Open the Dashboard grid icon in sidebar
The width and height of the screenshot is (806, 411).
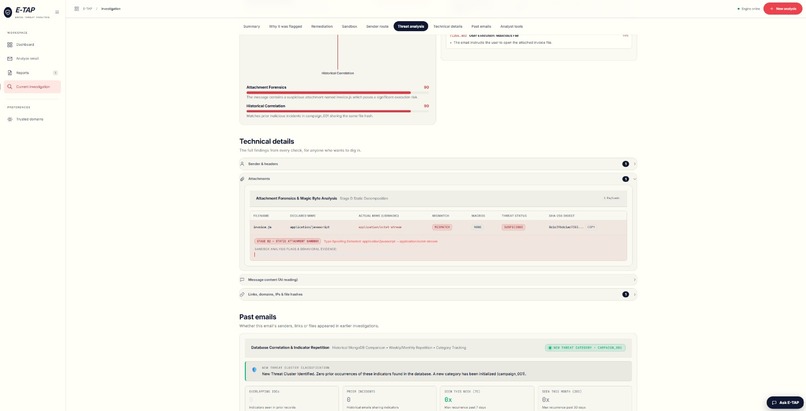tap(10, 45)
